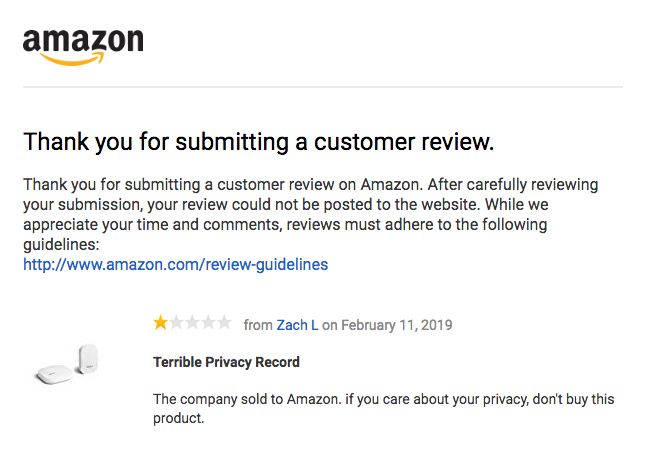Screen dimensions: 647x457
Task: Click the standing white eero beacon image
Action: [87, 358]
